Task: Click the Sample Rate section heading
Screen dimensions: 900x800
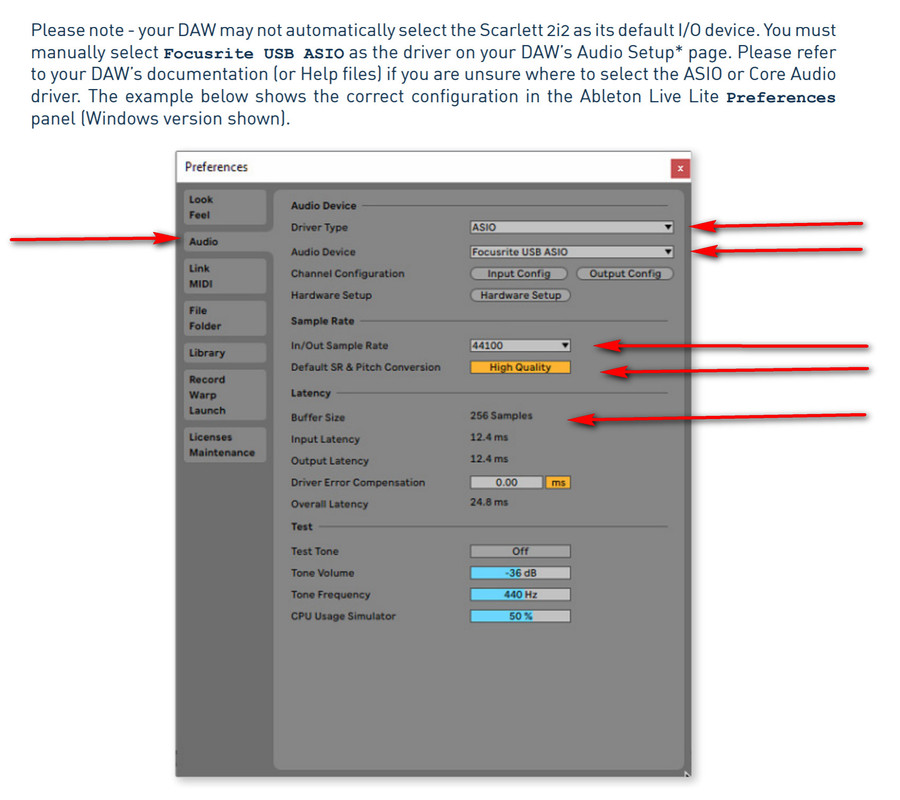Action: [323, 321]
